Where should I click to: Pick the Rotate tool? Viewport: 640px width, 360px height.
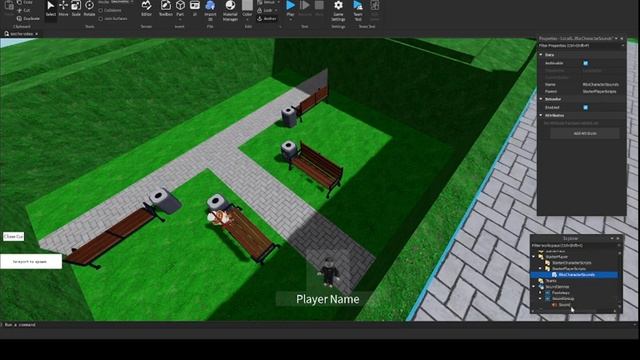pos(89,9)
